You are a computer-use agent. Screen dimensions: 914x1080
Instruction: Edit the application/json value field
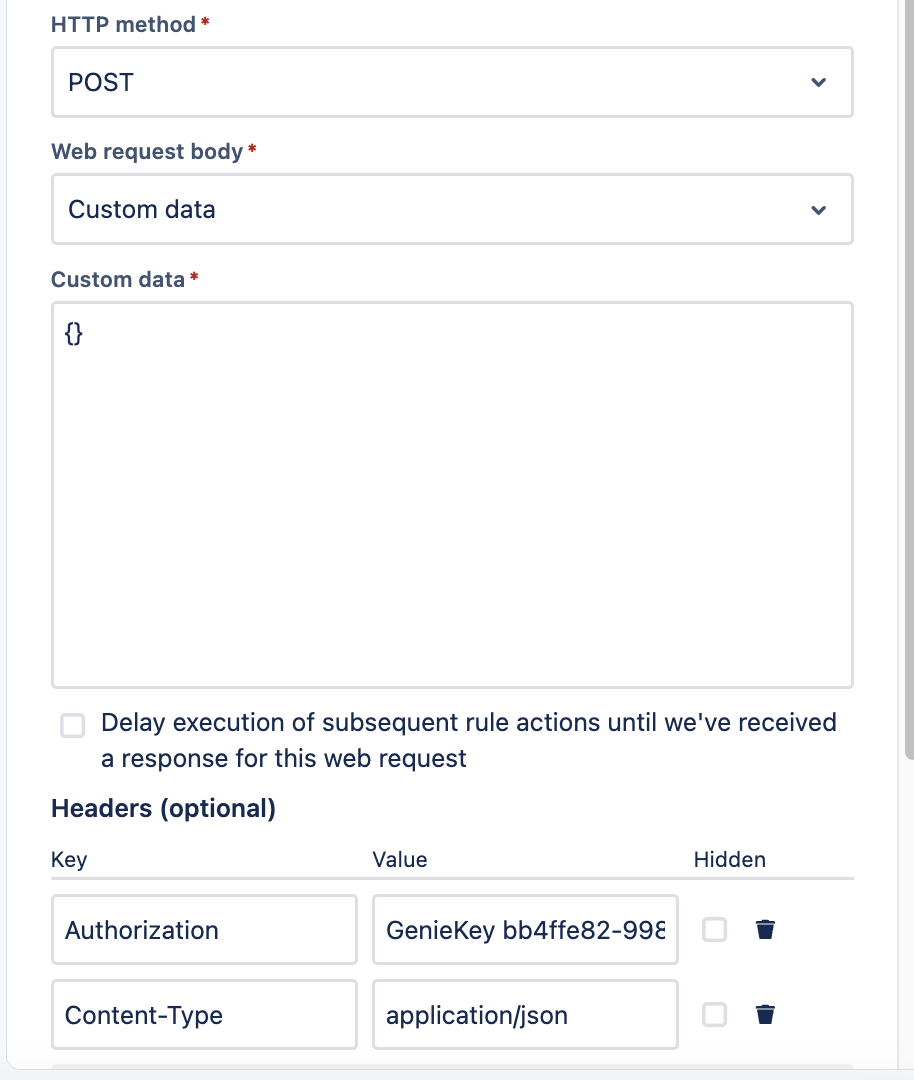[526, 1015]
